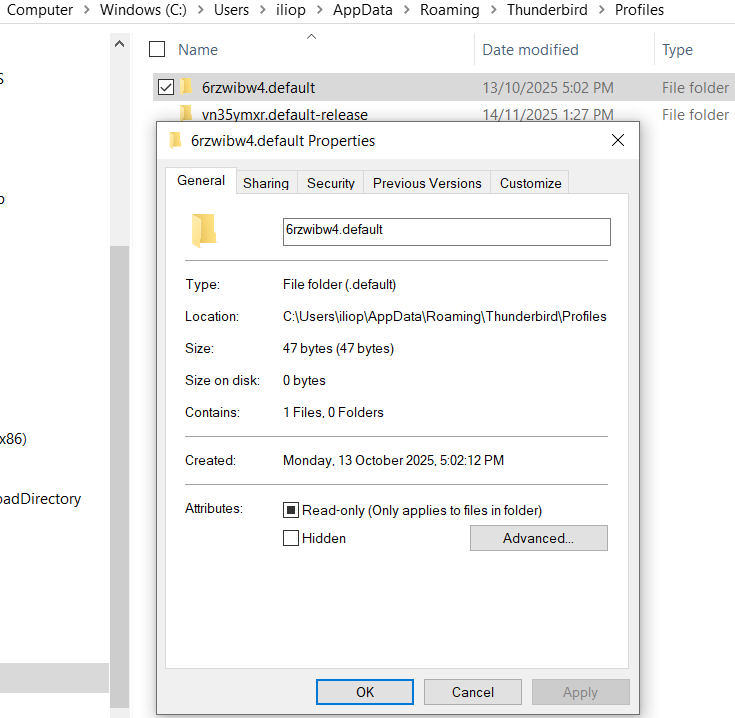Click the Created date value
The width and height of the screenshot is (735, 718).
pyautogui.click(x=393, y=460)
